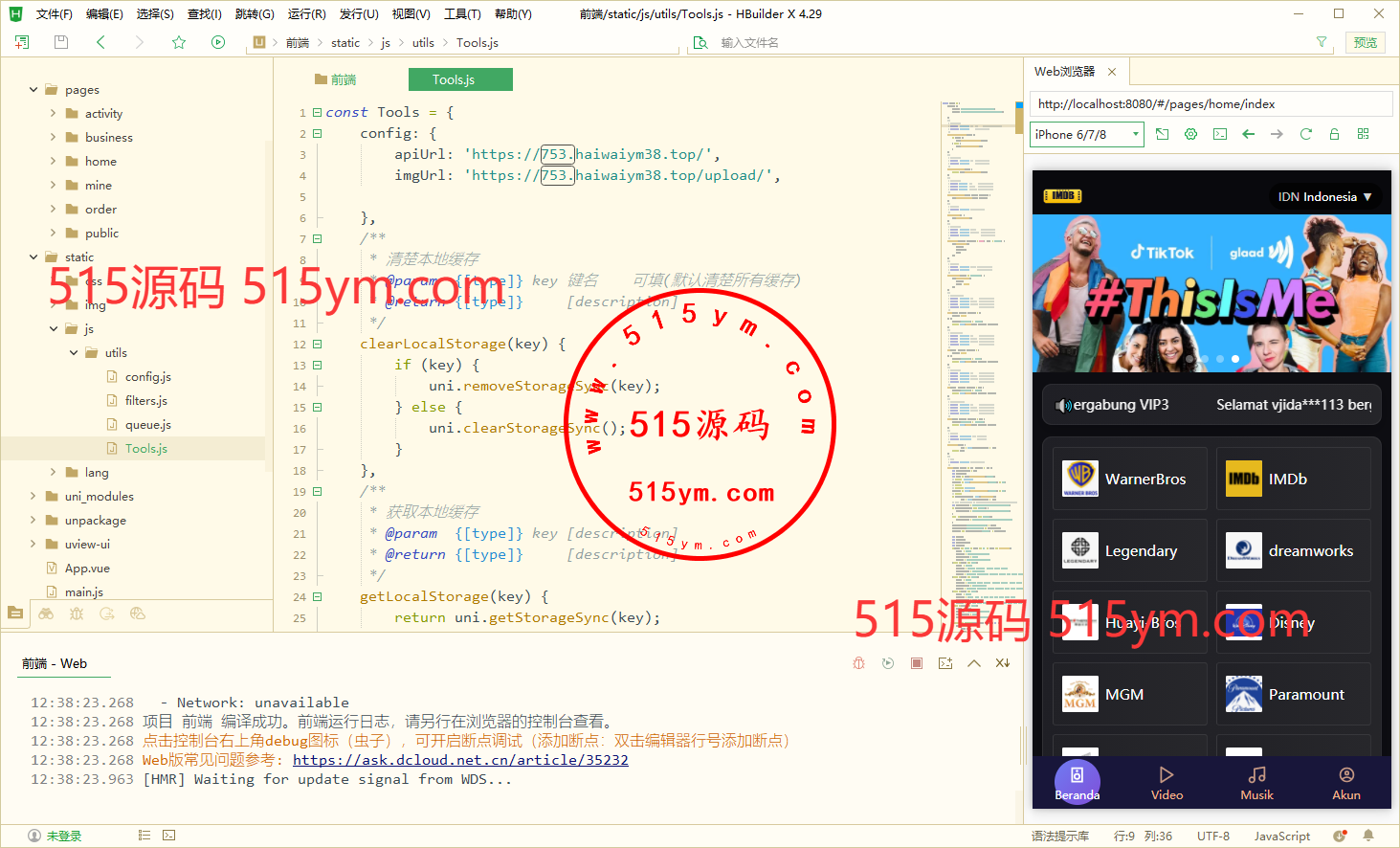Image resolution: width=1400 pixels, height=848 pixels.
Task: Switch to the Akun tab
Action: click(1346, 782)
